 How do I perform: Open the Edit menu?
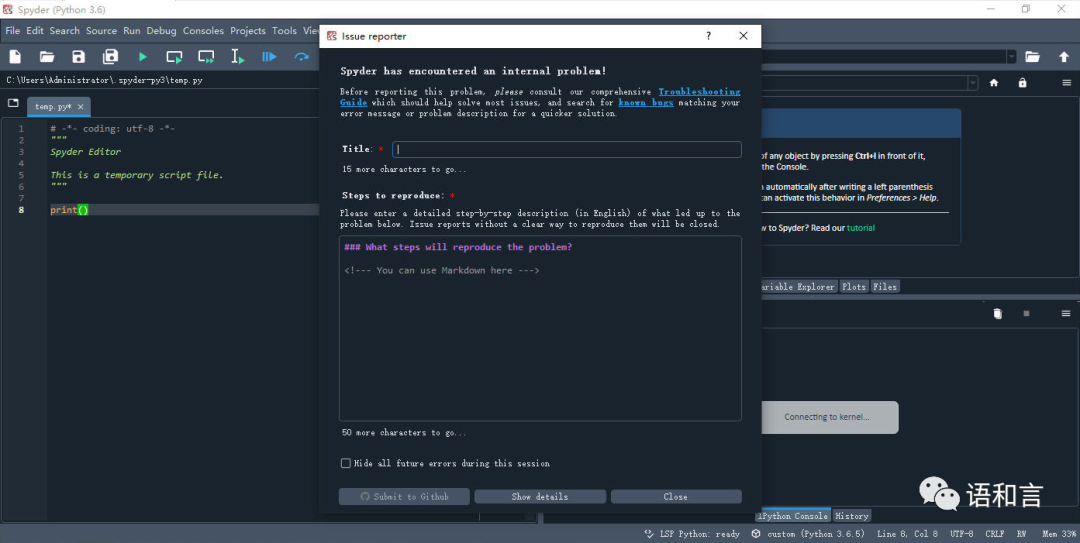click(34, 30)
